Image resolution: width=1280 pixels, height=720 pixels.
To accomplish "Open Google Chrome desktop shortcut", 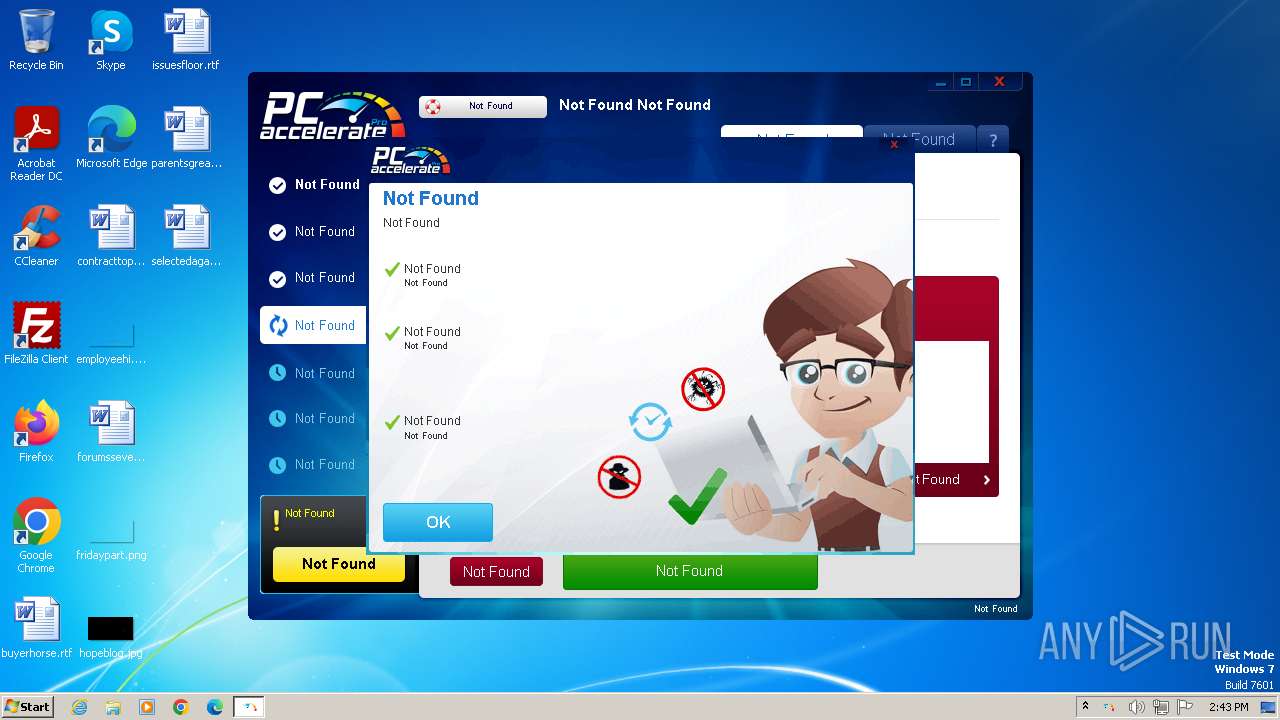I will [x=36, y=536].
